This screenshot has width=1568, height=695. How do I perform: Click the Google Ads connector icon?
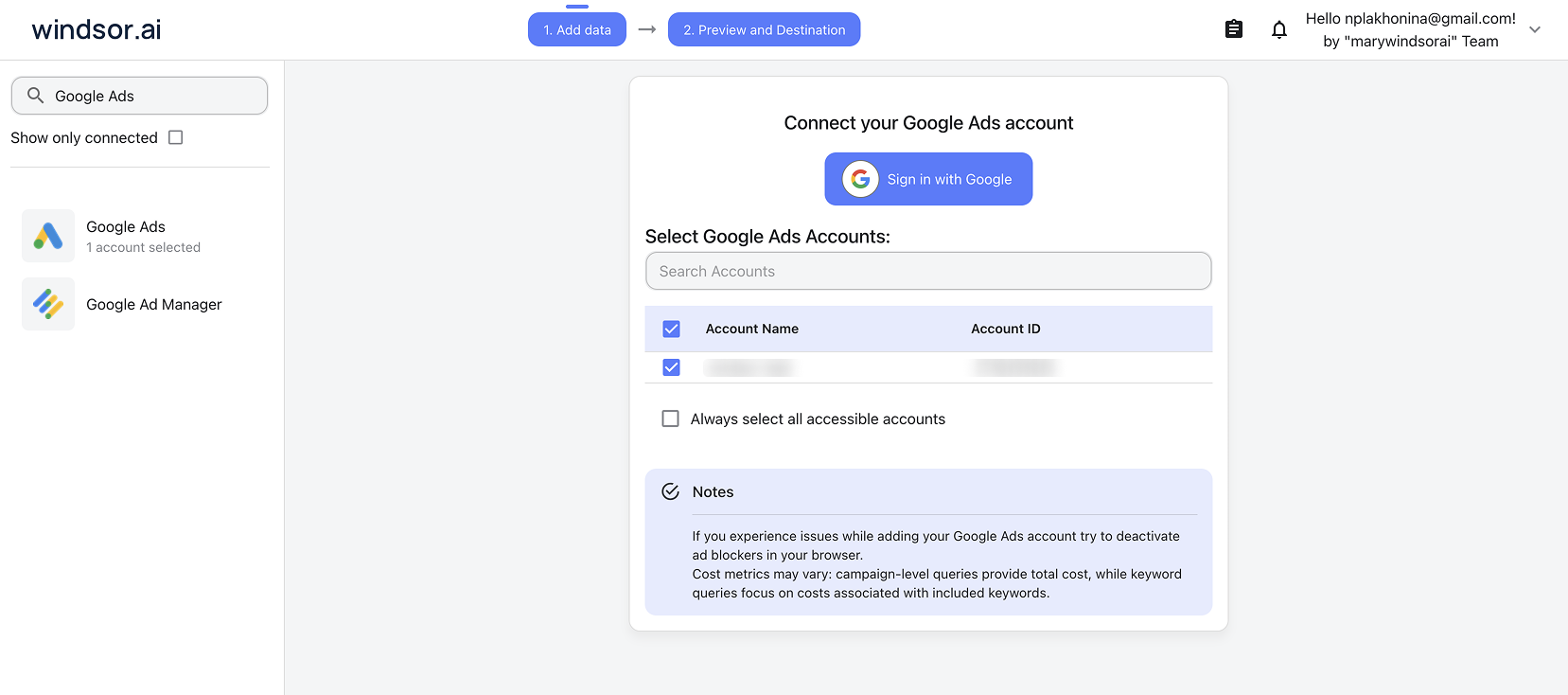coord(48,236)
